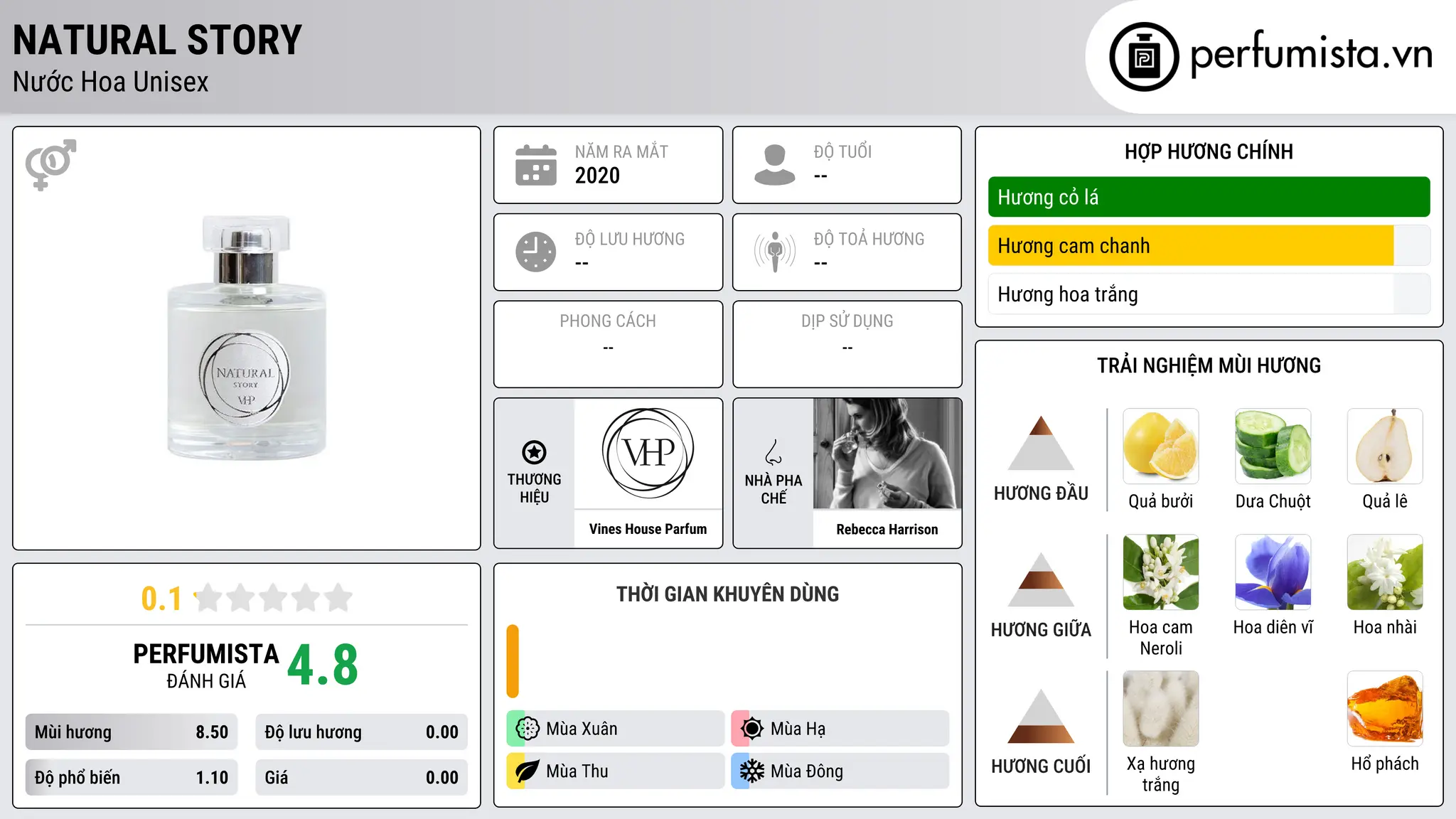
Task: Click the sillage icon beside Độ toả hương
Action: click(774, 252)
